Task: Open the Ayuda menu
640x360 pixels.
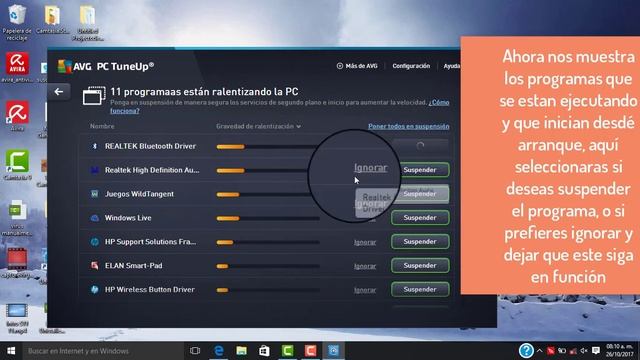Action: [x=451, y=66]
